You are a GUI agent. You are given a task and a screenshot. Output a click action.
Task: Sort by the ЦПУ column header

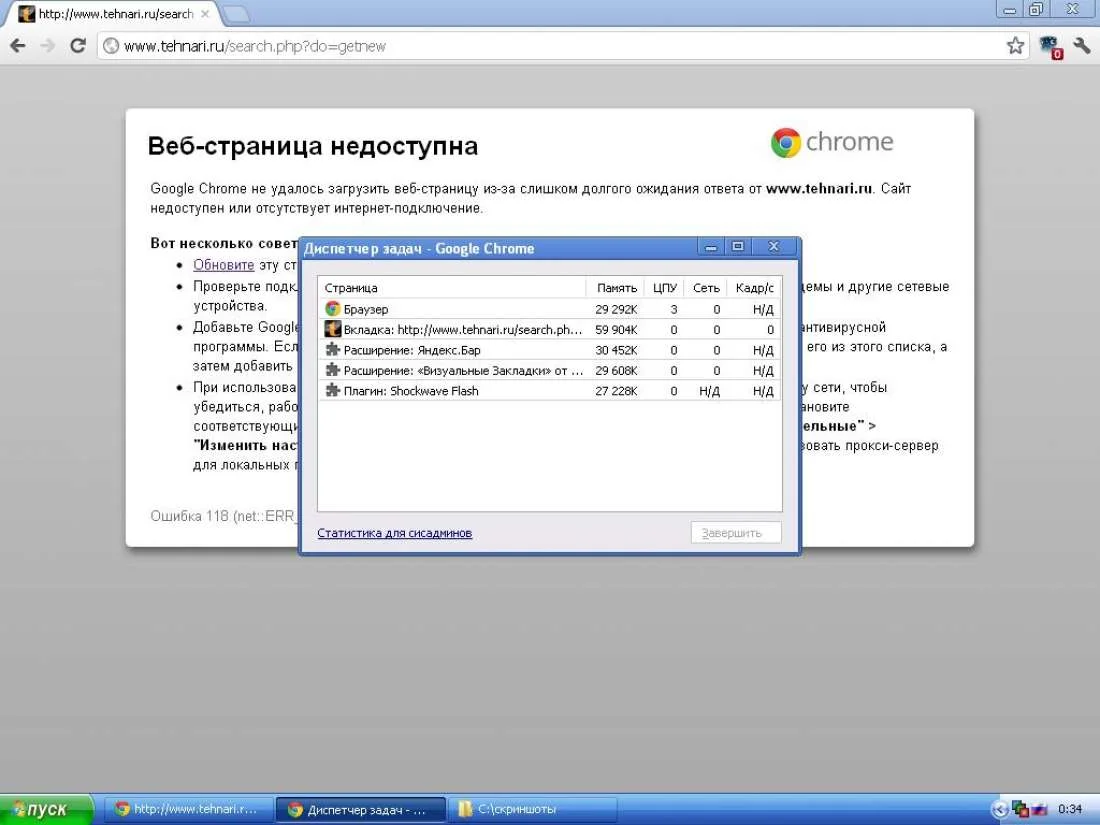pos(664,288)
